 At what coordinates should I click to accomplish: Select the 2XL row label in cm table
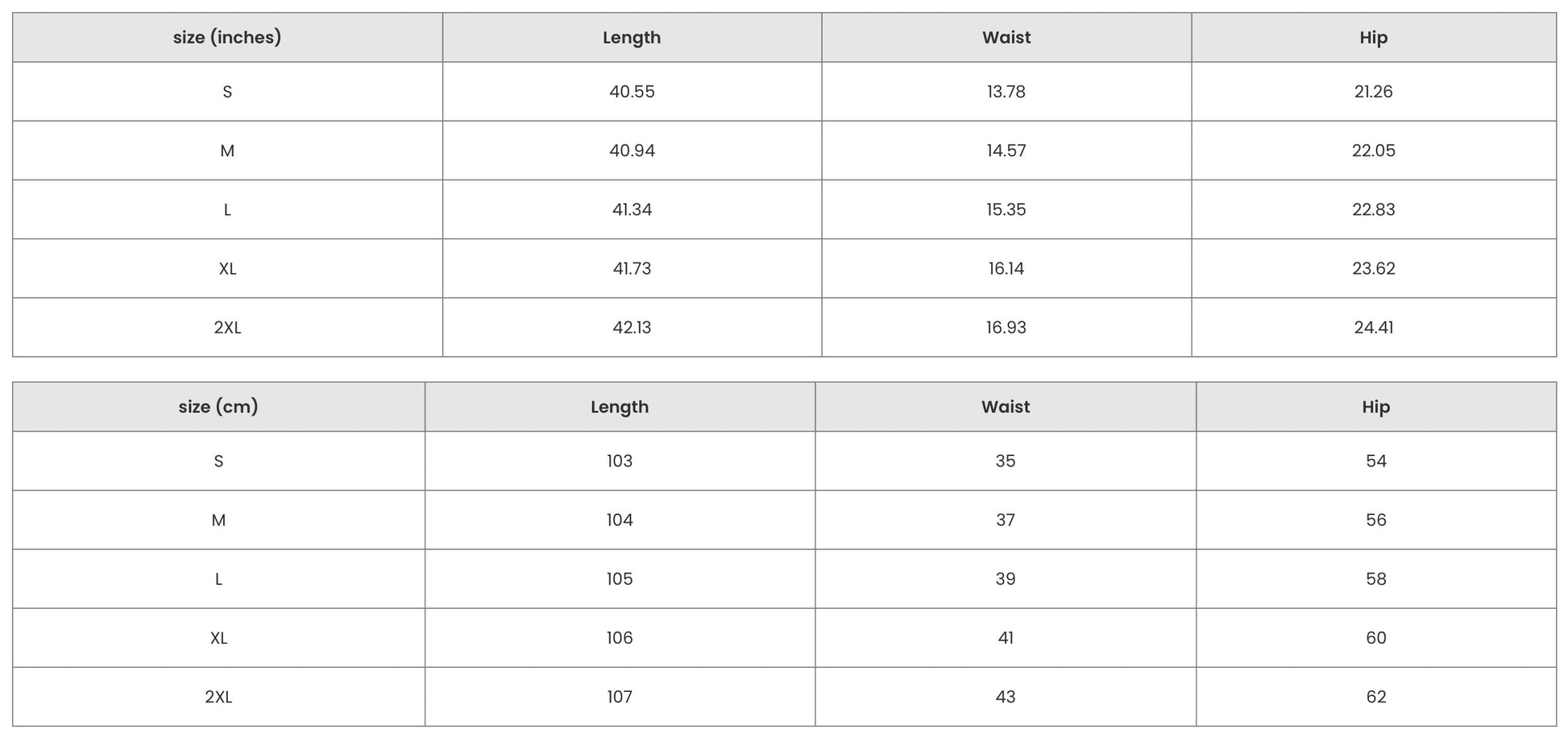pyautogui.click(x=218, y=697)
